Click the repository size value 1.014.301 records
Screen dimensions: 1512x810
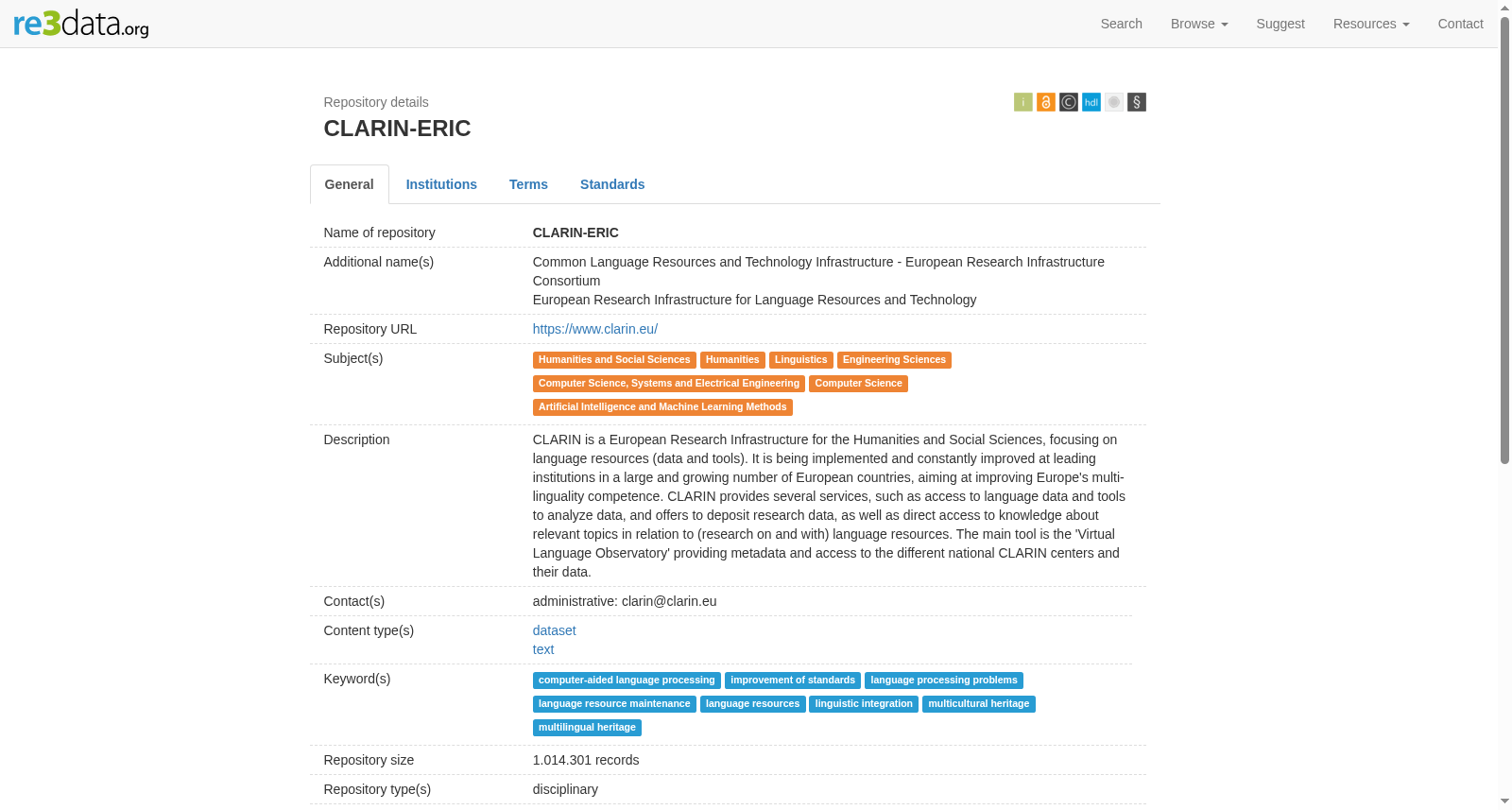point(586,760)
